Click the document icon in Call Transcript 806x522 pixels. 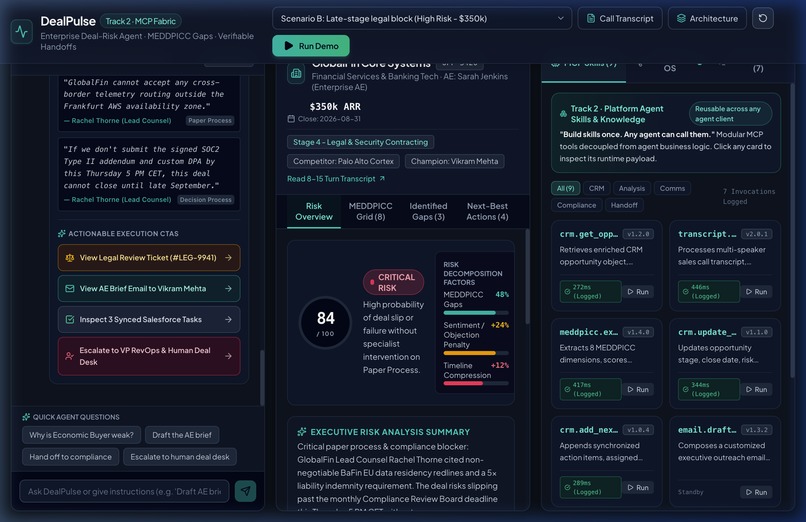[591, 18]
